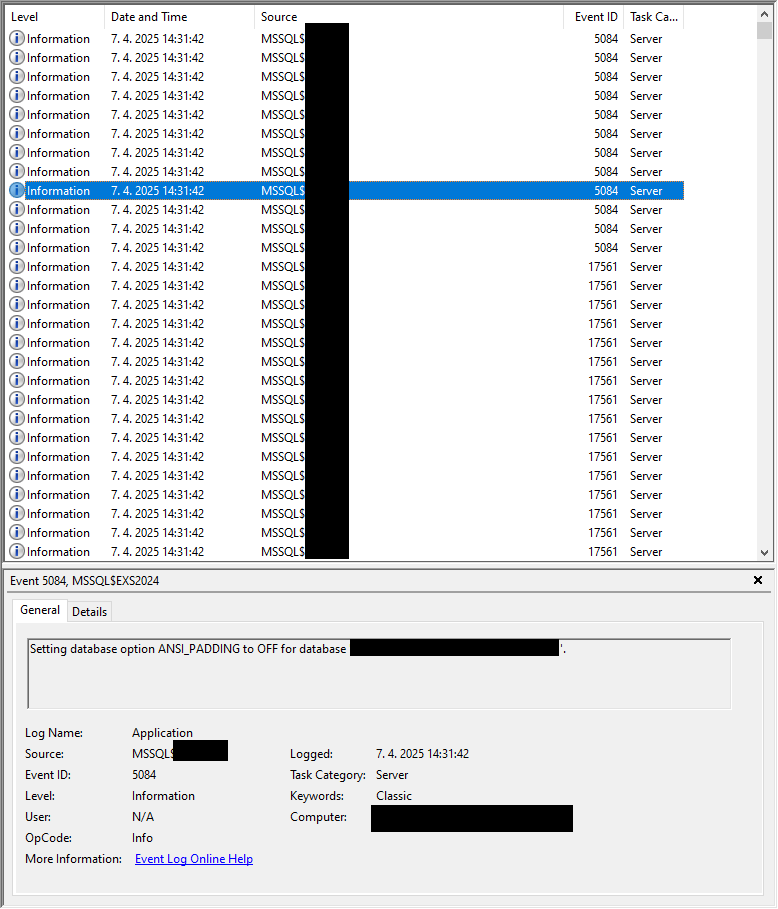Image resolution: width=778 pixels, height=909 pixels.
Task: Select the Logged timestamp value in details
Action: point(422,754)
